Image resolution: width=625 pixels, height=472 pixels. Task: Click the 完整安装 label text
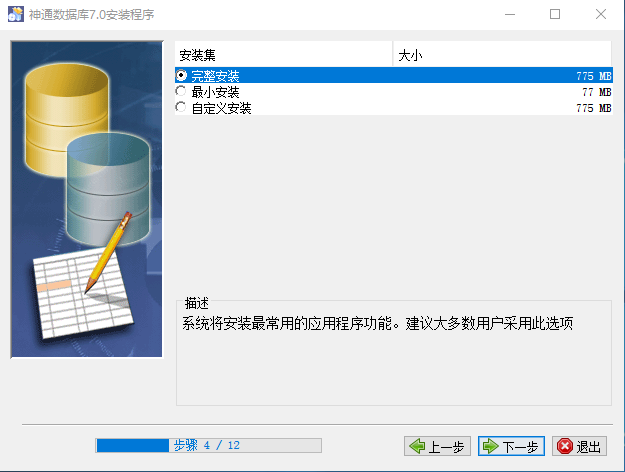pos(215,76)
